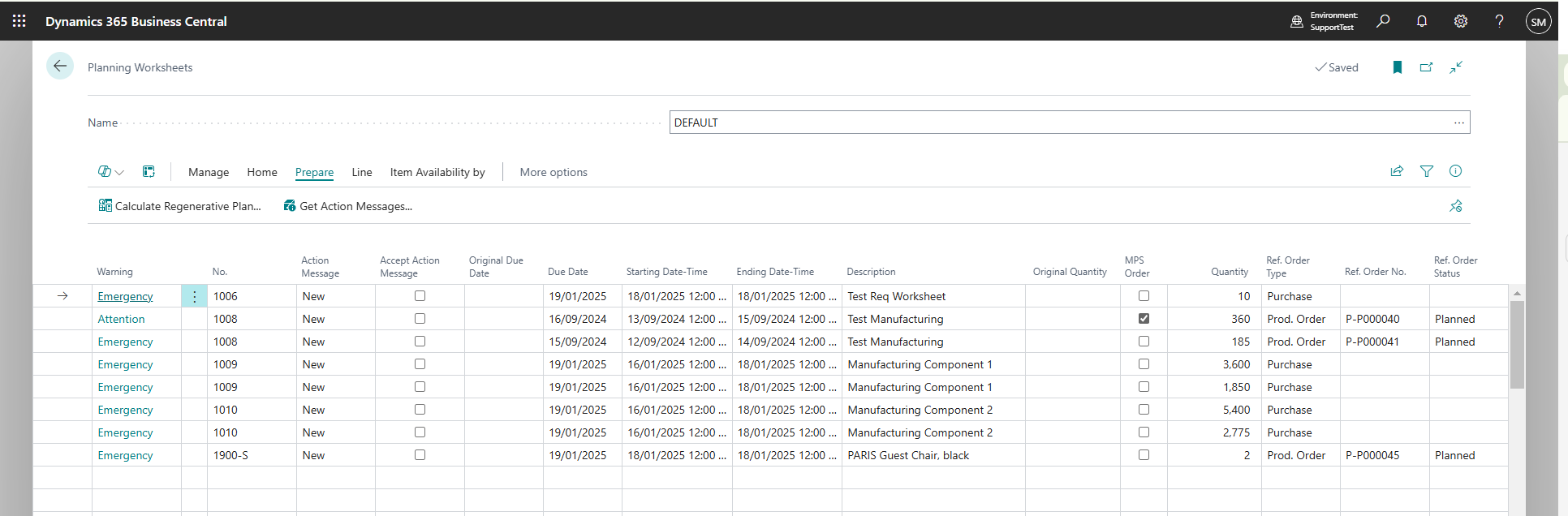Click the Warning column header
1568x516 pixels.
(114, 272)
